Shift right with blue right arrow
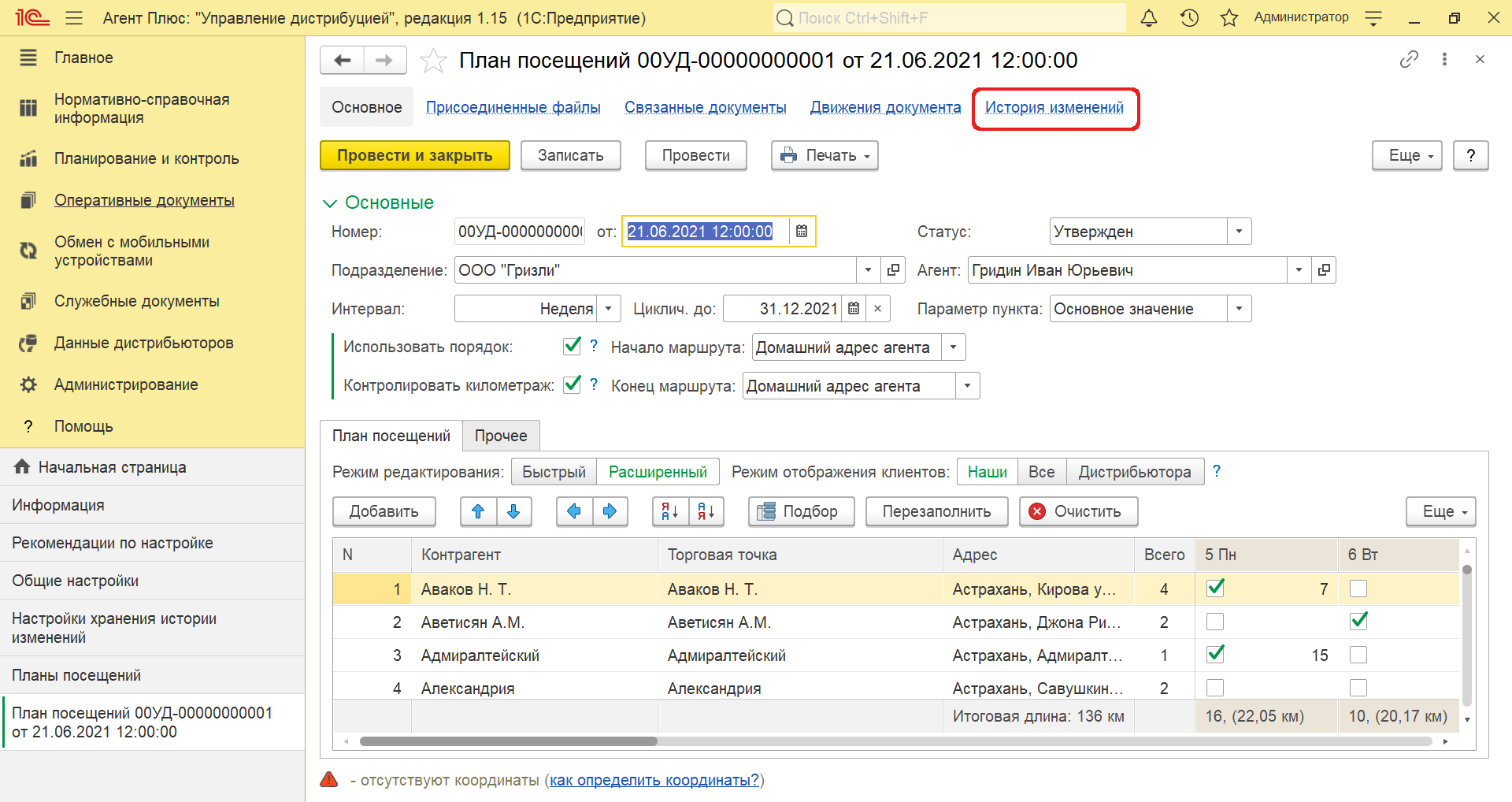The image size is (1512, 802). click(x=610, y=511)
